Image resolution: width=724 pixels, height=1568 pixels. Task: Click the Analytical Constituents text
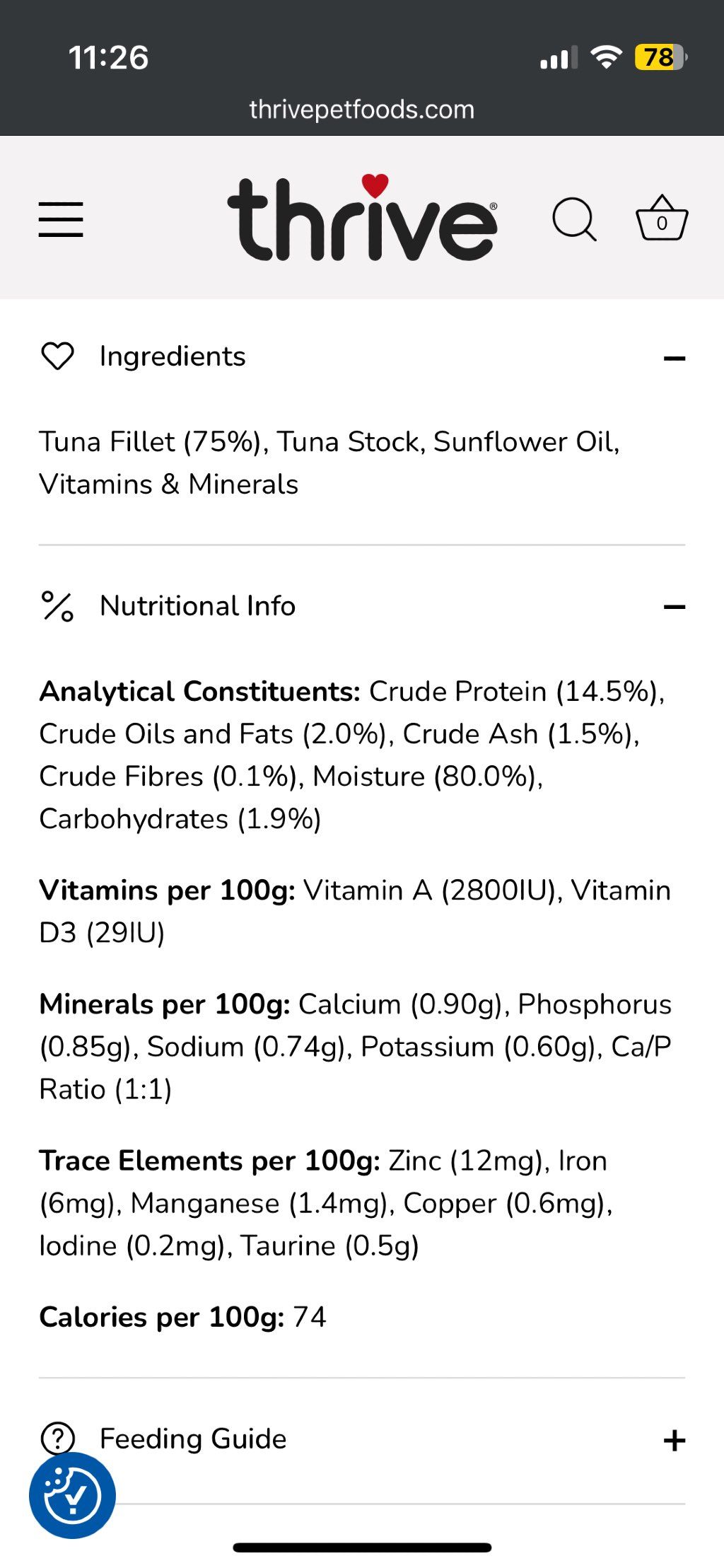(x=200, y=691)
